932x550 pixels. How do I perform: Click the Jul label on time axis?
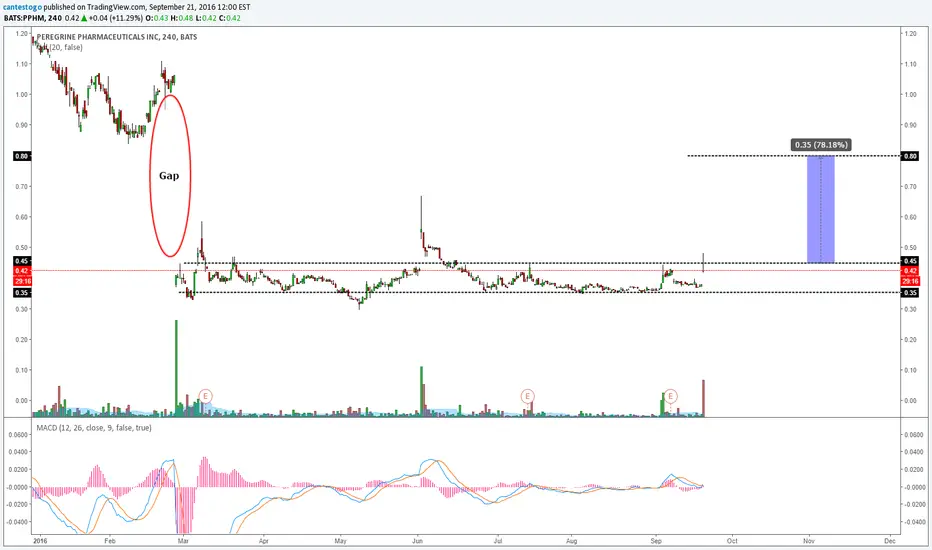coord(498,541)
